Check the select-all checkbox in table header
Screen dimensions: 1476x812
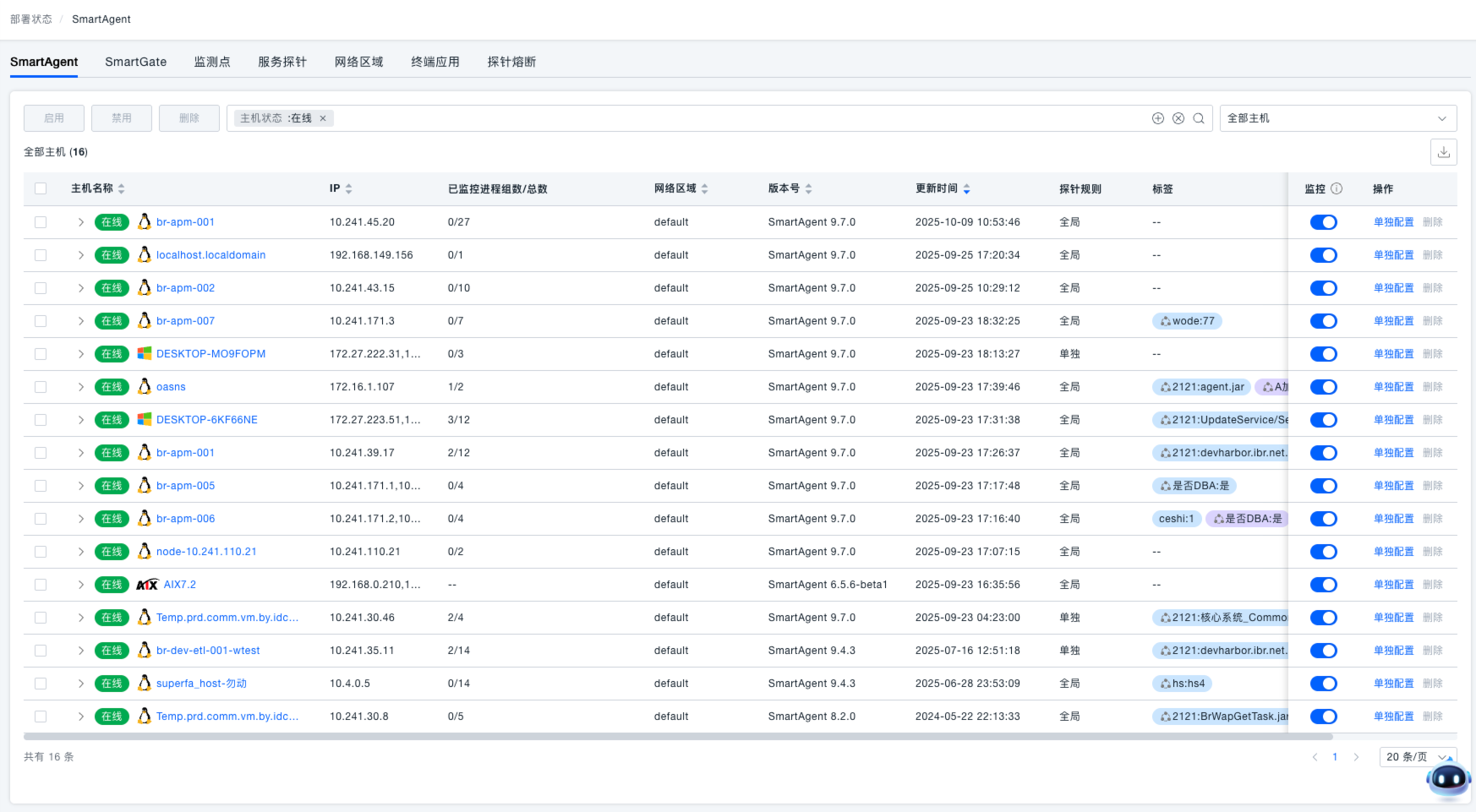[41, 188]
